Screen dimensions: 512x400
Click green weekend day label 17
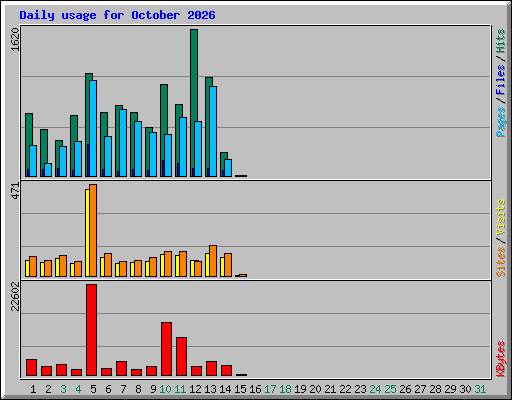click(270, 389)
